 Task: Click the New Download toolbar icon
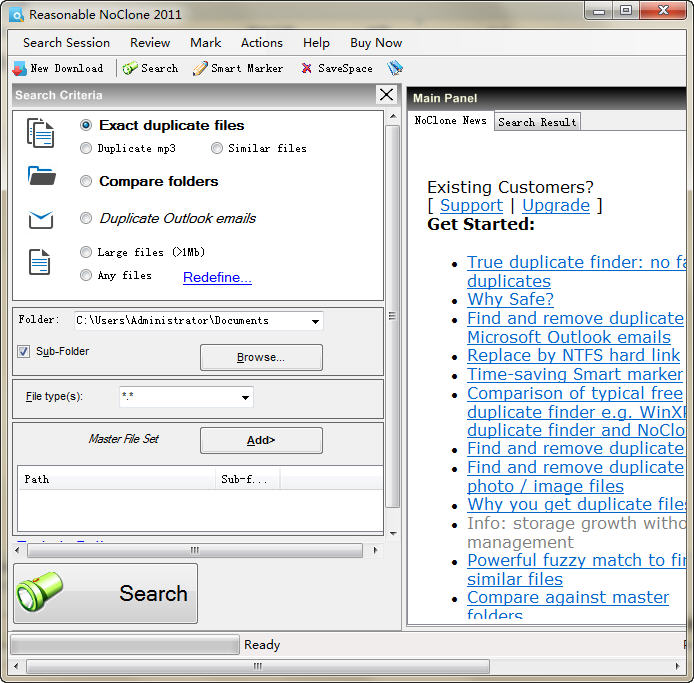tap(19, 69)
